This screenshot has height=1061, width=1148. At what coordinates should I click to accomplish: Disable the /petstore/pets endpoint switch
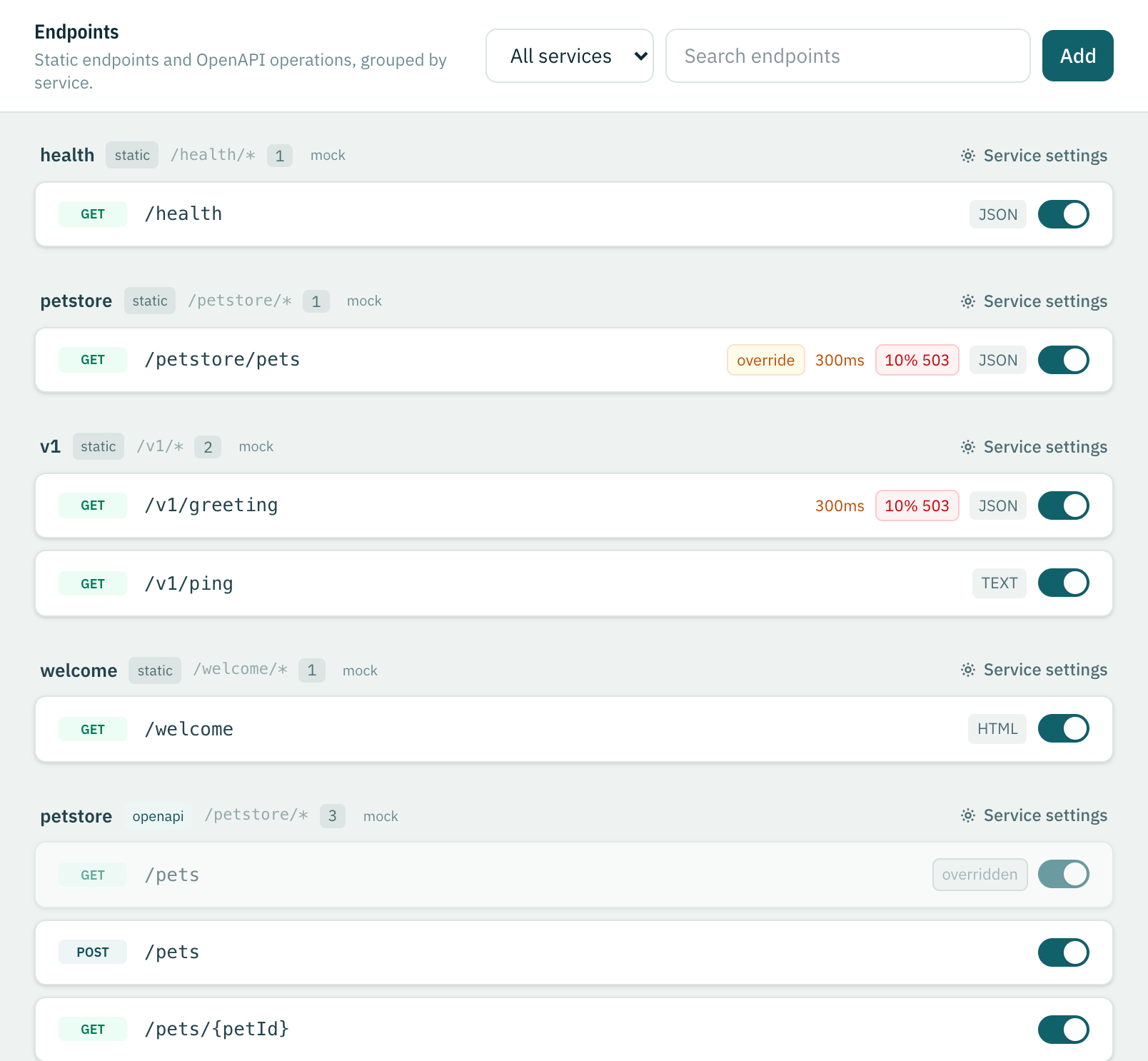click(1063, 360)
